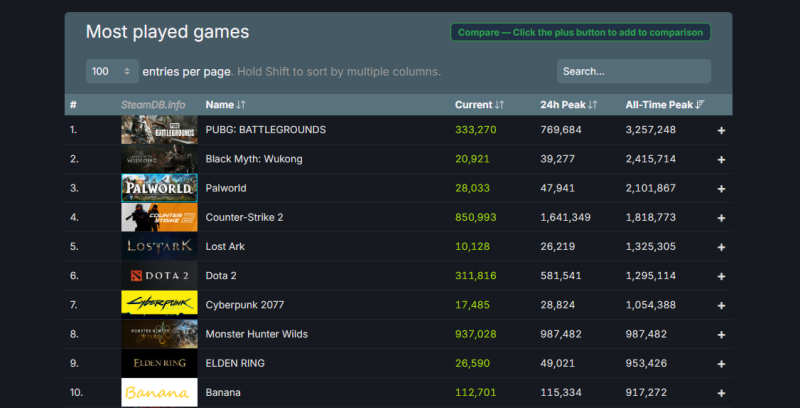Open Cyberpunk 2077 game page link
Screen dimensions: 800x408
coord(245,304)
